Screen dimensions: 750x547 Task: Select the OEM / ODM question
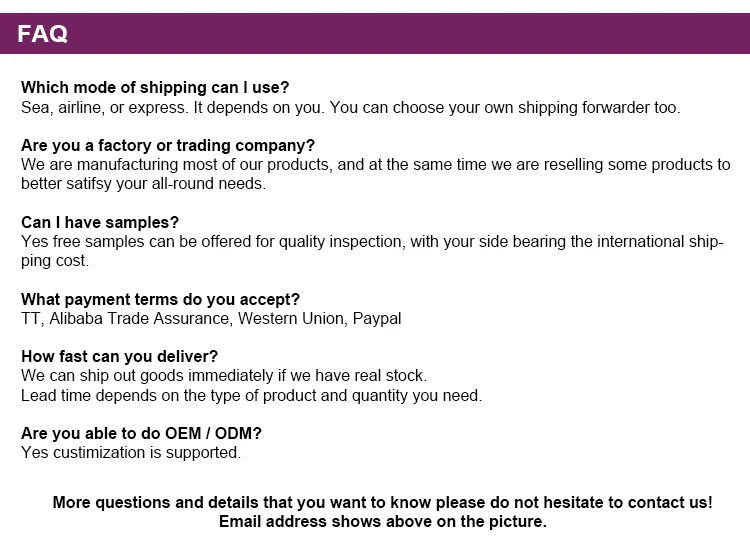[x=141, y=433]
